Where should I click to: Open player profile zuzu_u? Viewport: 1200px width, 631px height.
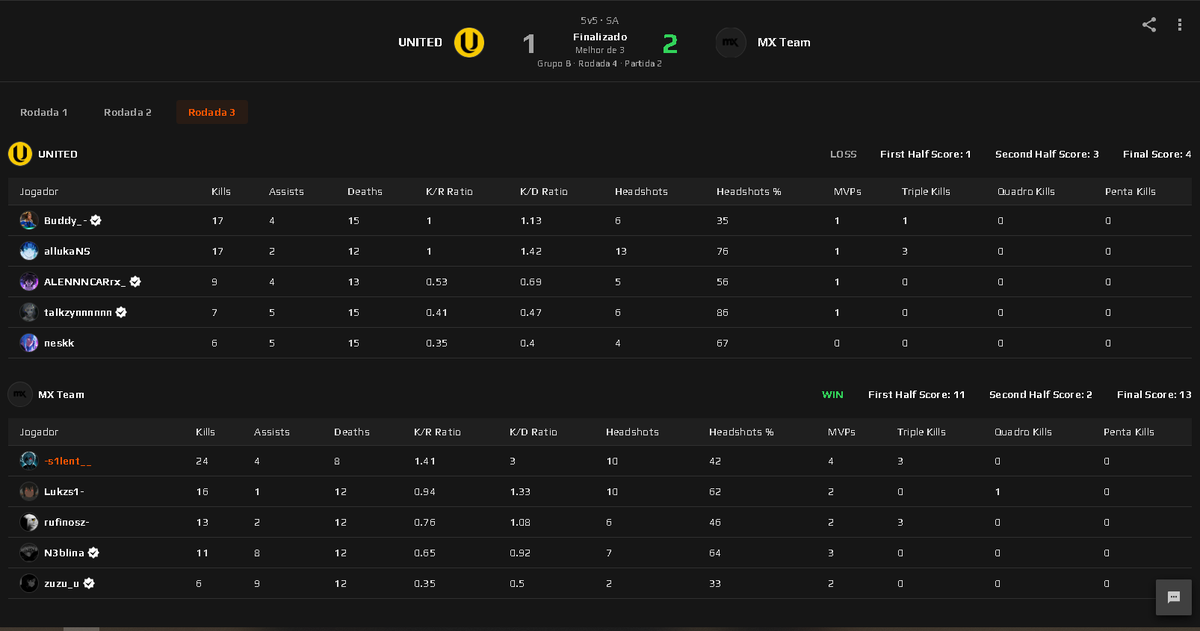click(62, 583)
